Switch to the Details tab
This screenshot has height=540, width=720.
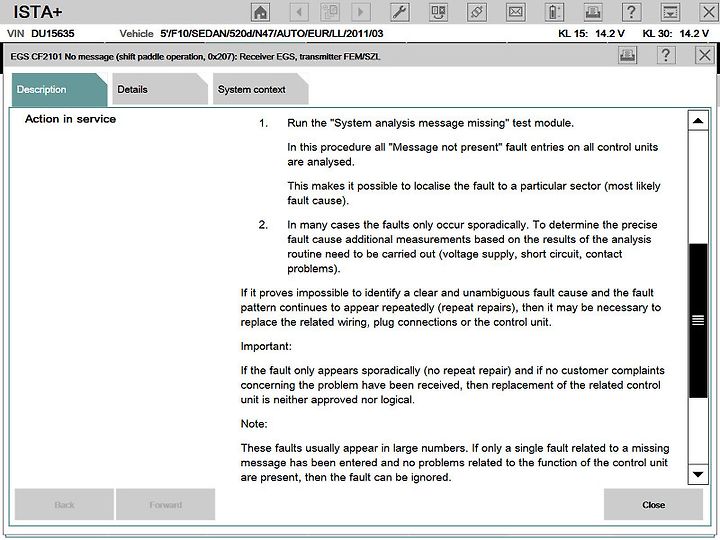tap(159, 90)
